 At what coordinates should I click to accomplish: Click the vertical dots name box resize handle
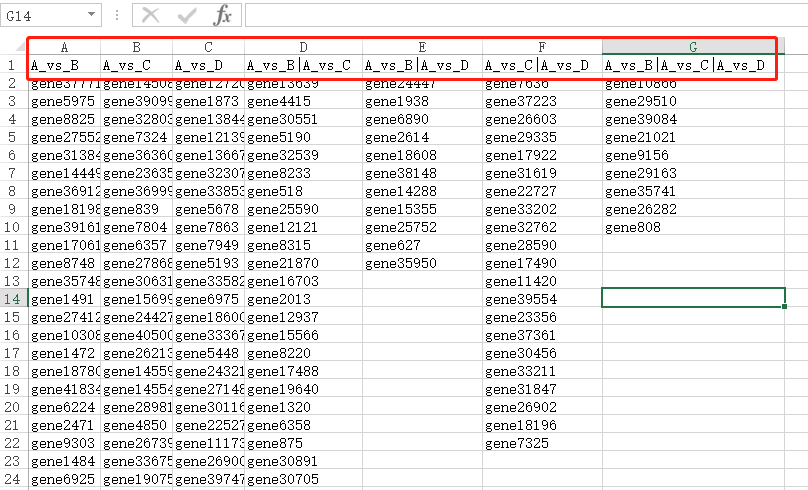tap(118, 15)
